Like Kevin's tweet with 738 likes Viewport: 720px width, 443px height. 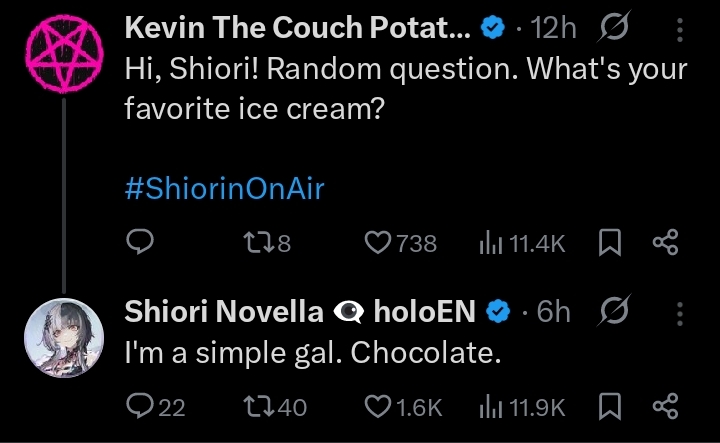(x=379, y=242)
